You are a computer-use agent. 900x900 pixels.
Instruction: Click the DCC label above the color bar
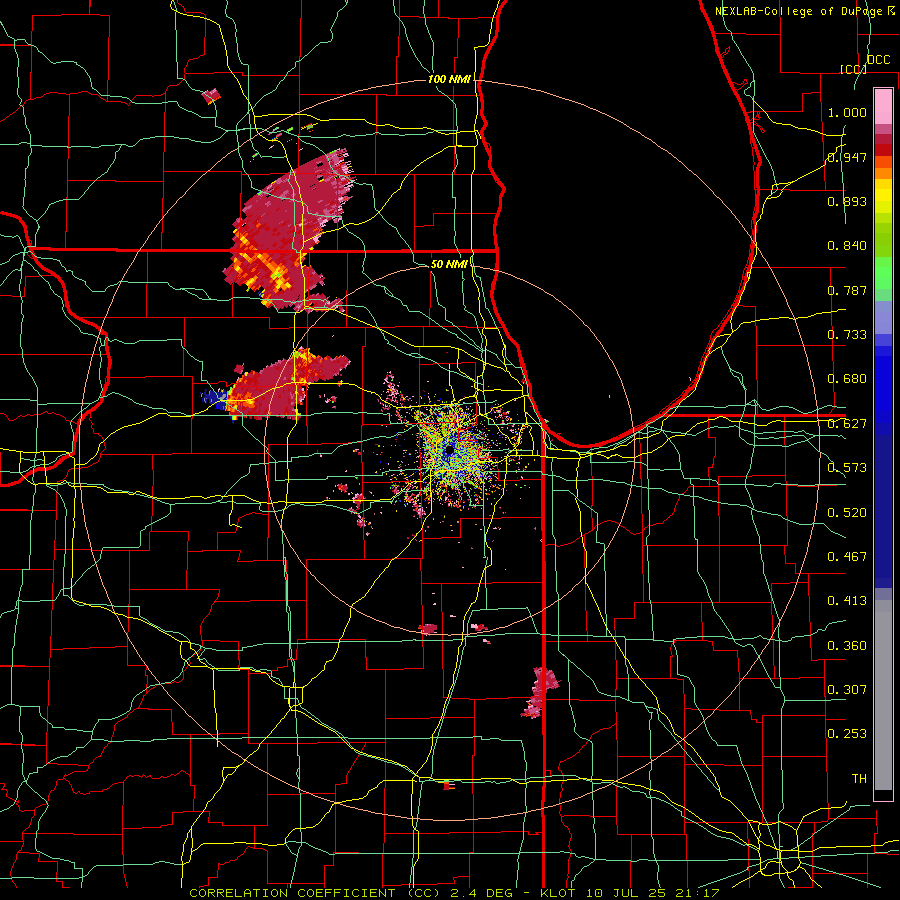click(878, 60)
